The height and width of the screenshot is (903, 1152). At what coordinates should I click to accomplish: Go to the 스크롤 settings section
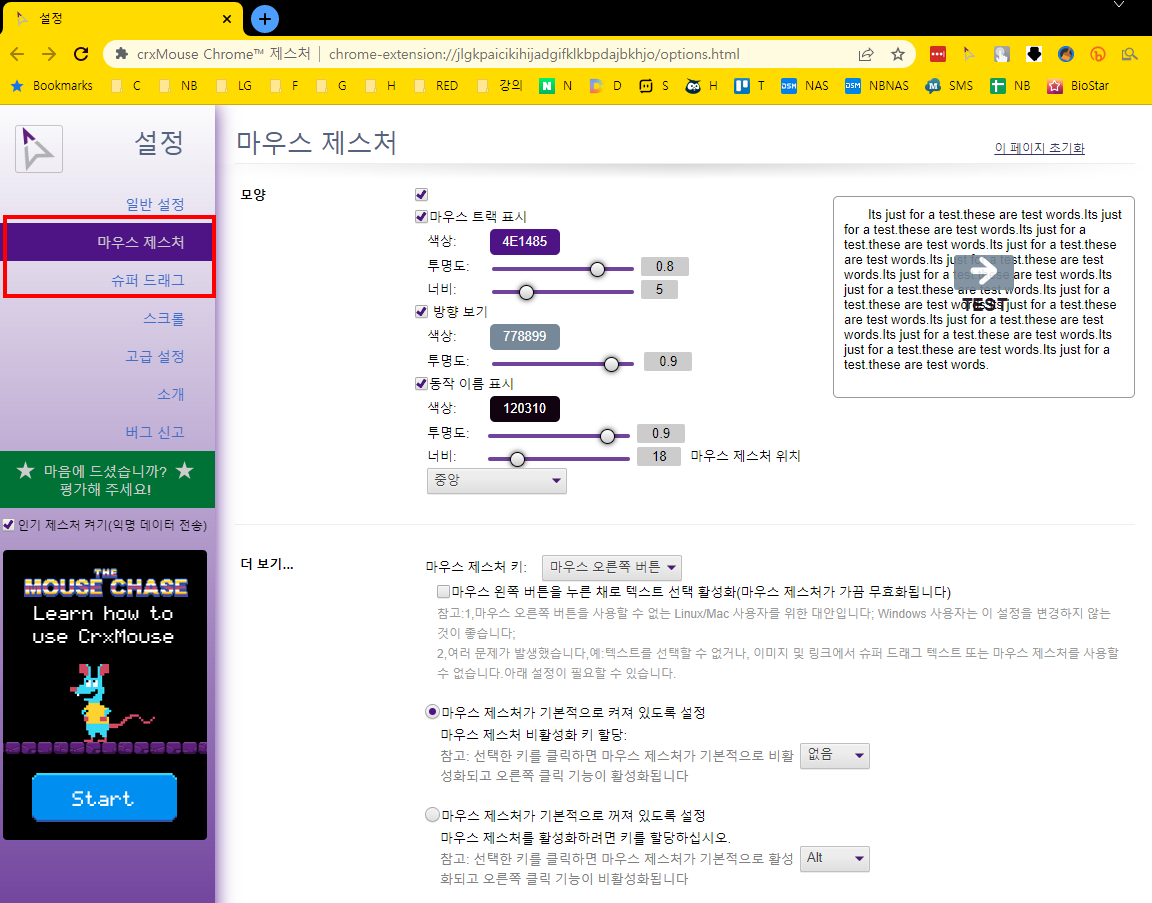pos(163,318)
